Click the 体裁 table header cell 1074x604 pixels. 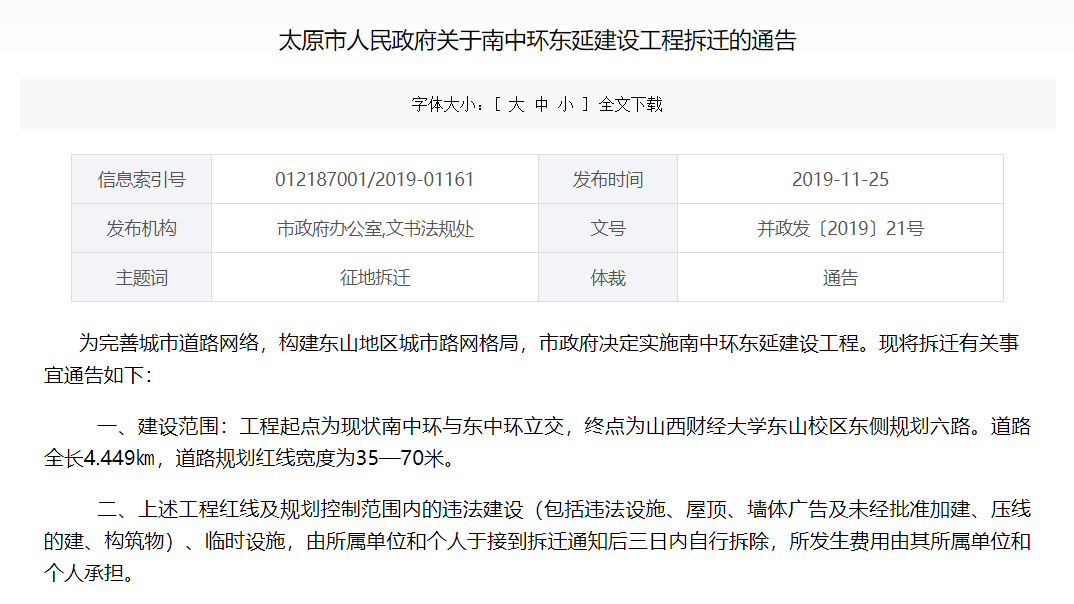(x=608, y=276)
